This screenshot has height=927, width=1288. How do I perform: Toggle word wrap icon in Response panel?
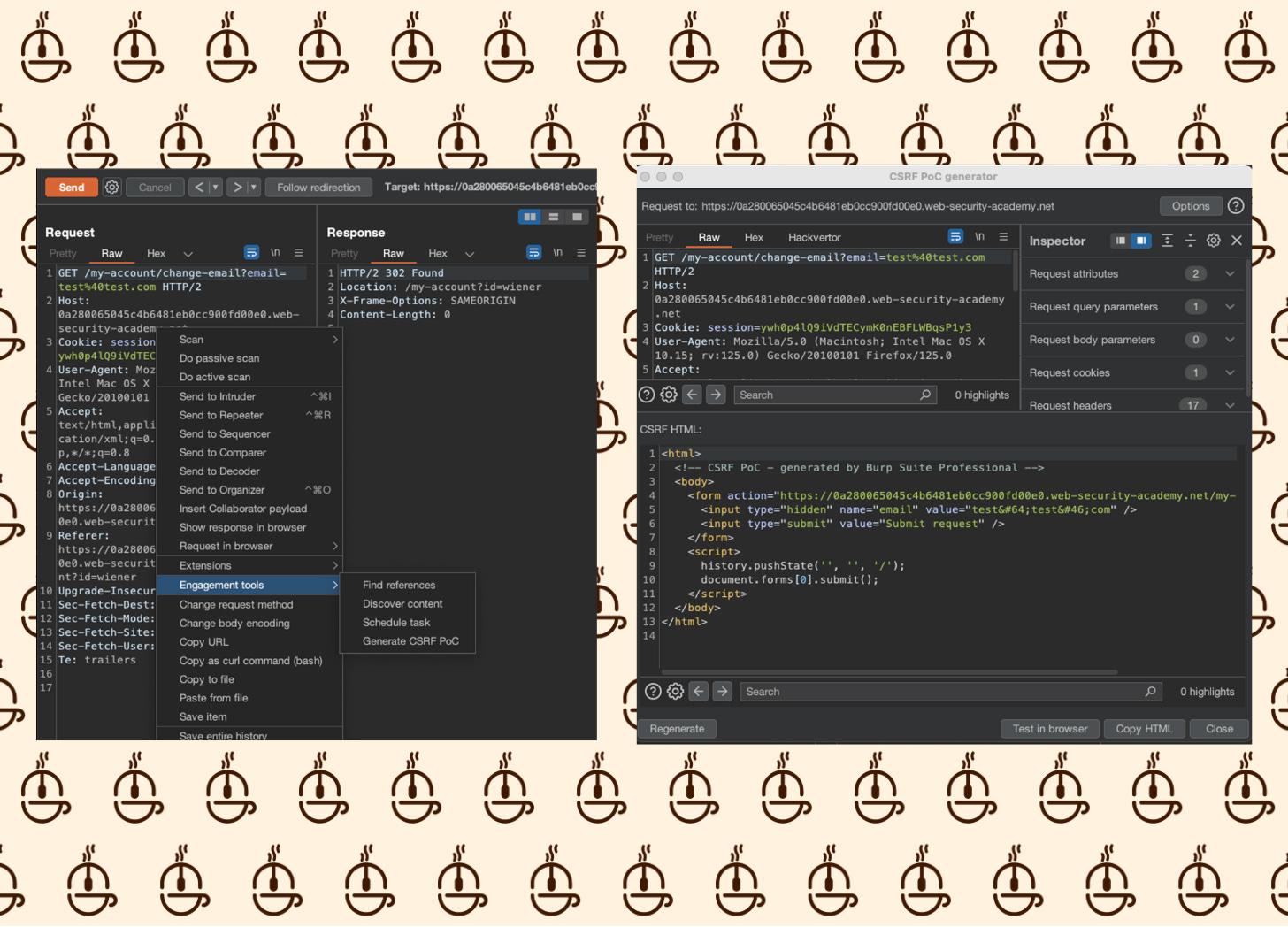pyautogui.click(x=533, y=253)
